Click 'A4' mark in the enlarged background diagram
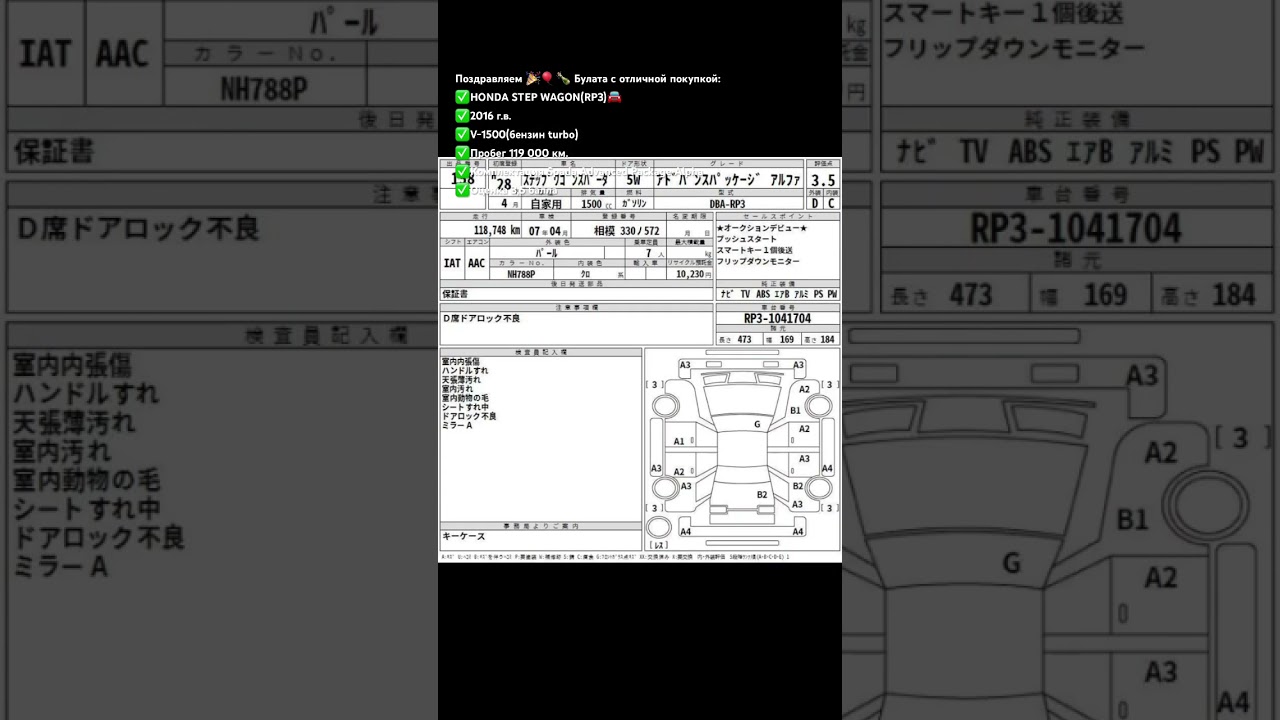 tap(1233, 703)
